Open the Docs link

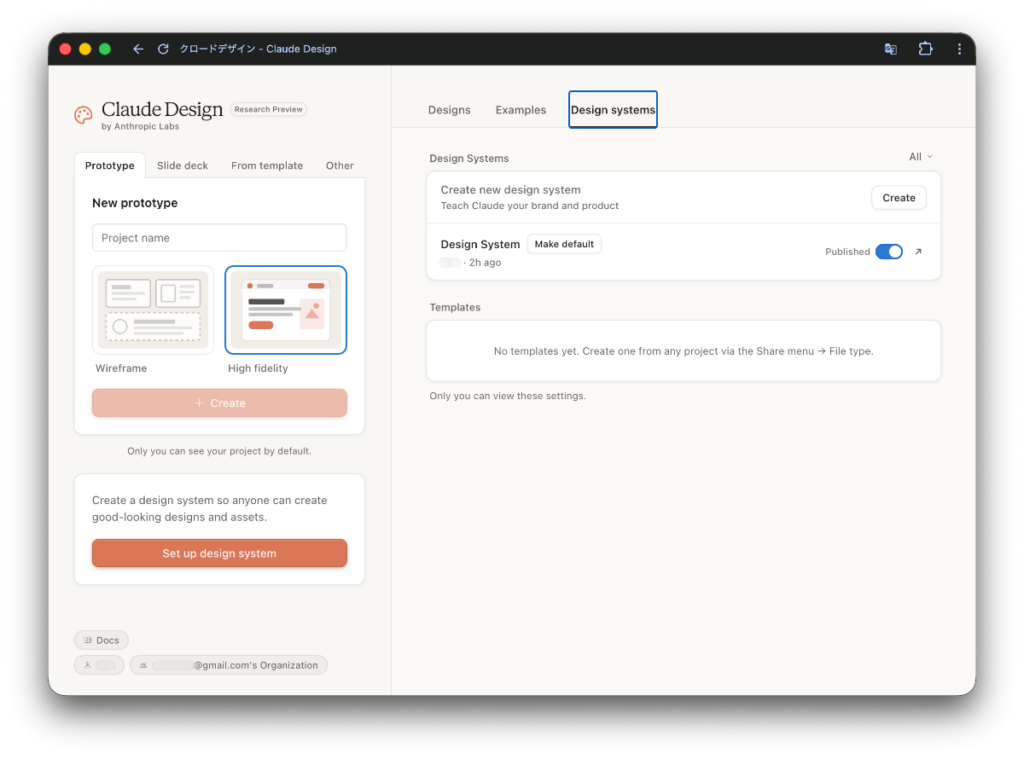pyautogui.click(x=101, y=640)
